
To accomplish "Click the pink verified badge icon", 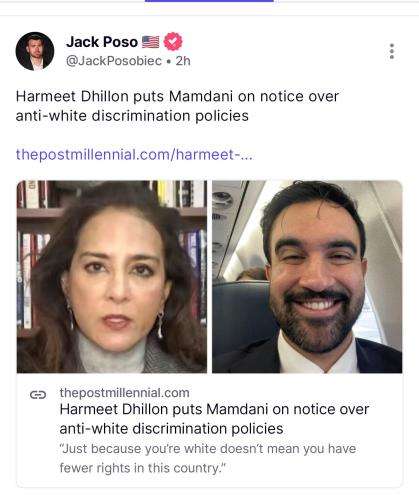I will pyautogui.click(x=173, y=42).
